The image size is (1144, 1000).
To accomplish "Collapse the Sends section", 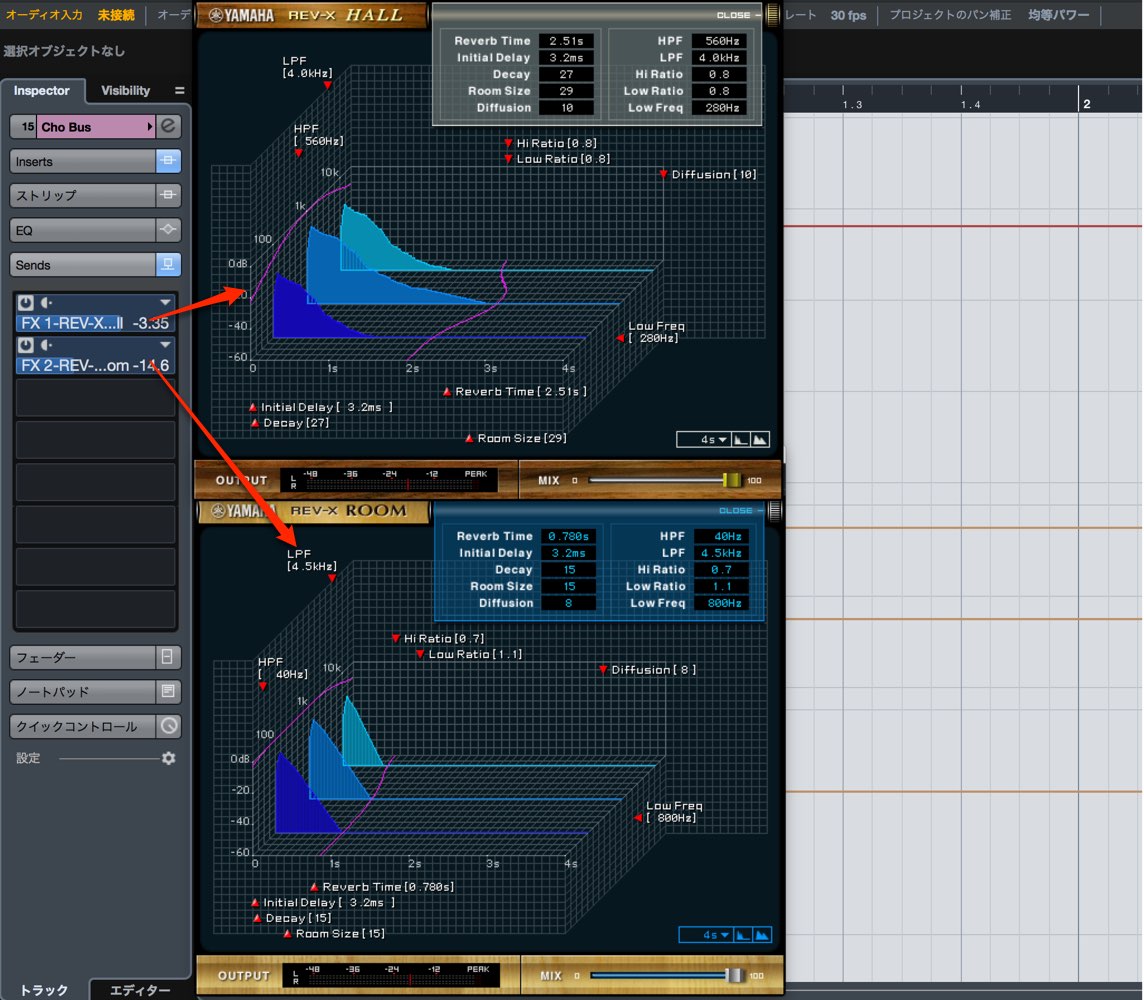I will pyautogui.click(x=83, y=265).
